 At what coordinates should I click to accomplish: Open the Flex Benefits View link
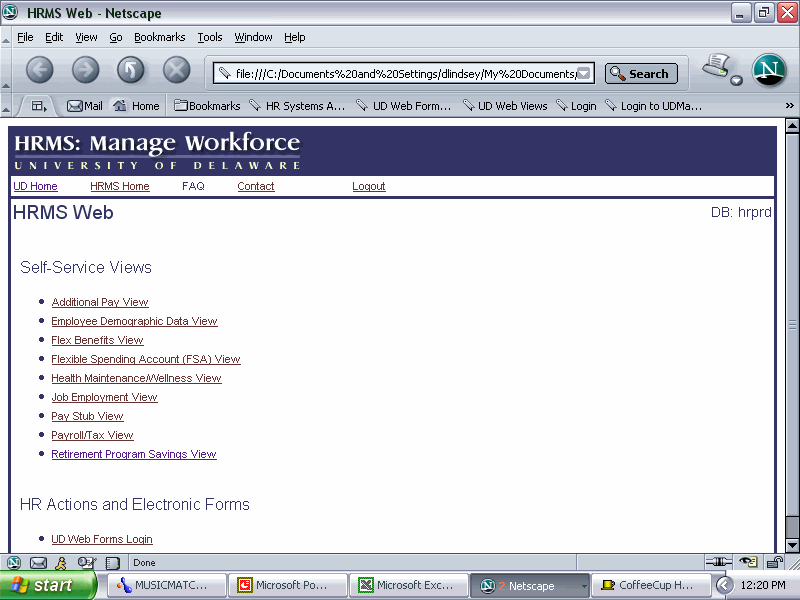pos(97,340)
